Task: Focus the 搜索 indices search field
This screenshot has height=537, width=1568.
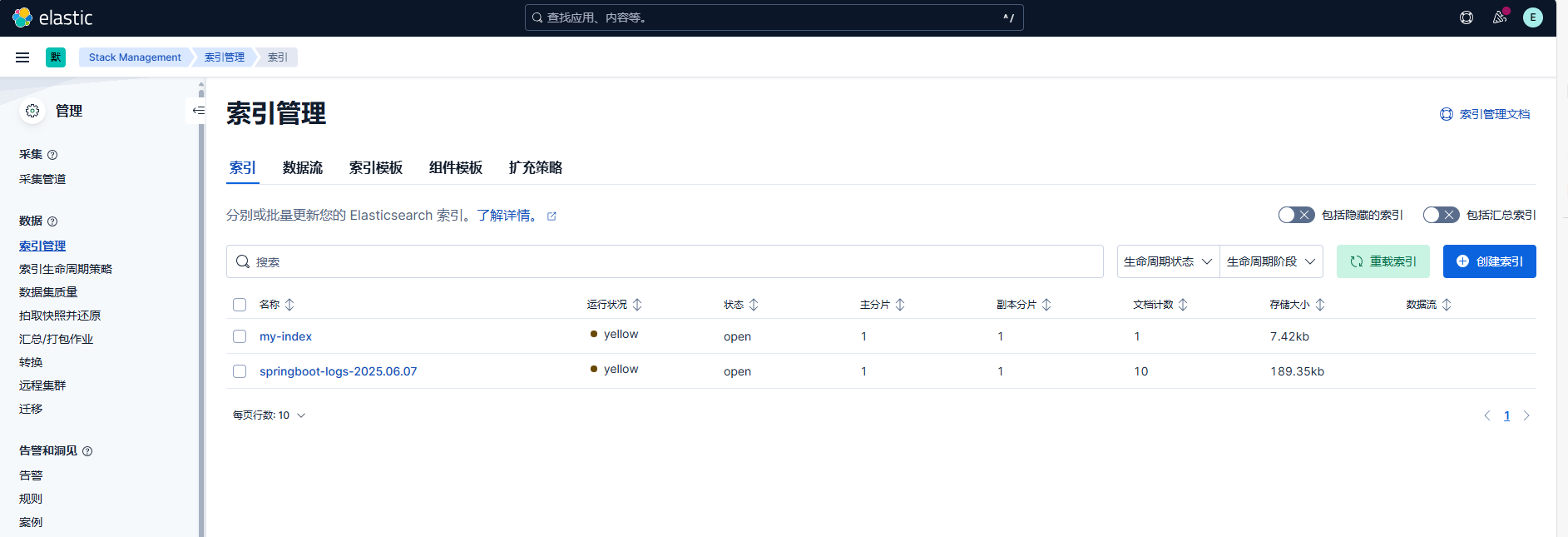Action: coord(665,261)
